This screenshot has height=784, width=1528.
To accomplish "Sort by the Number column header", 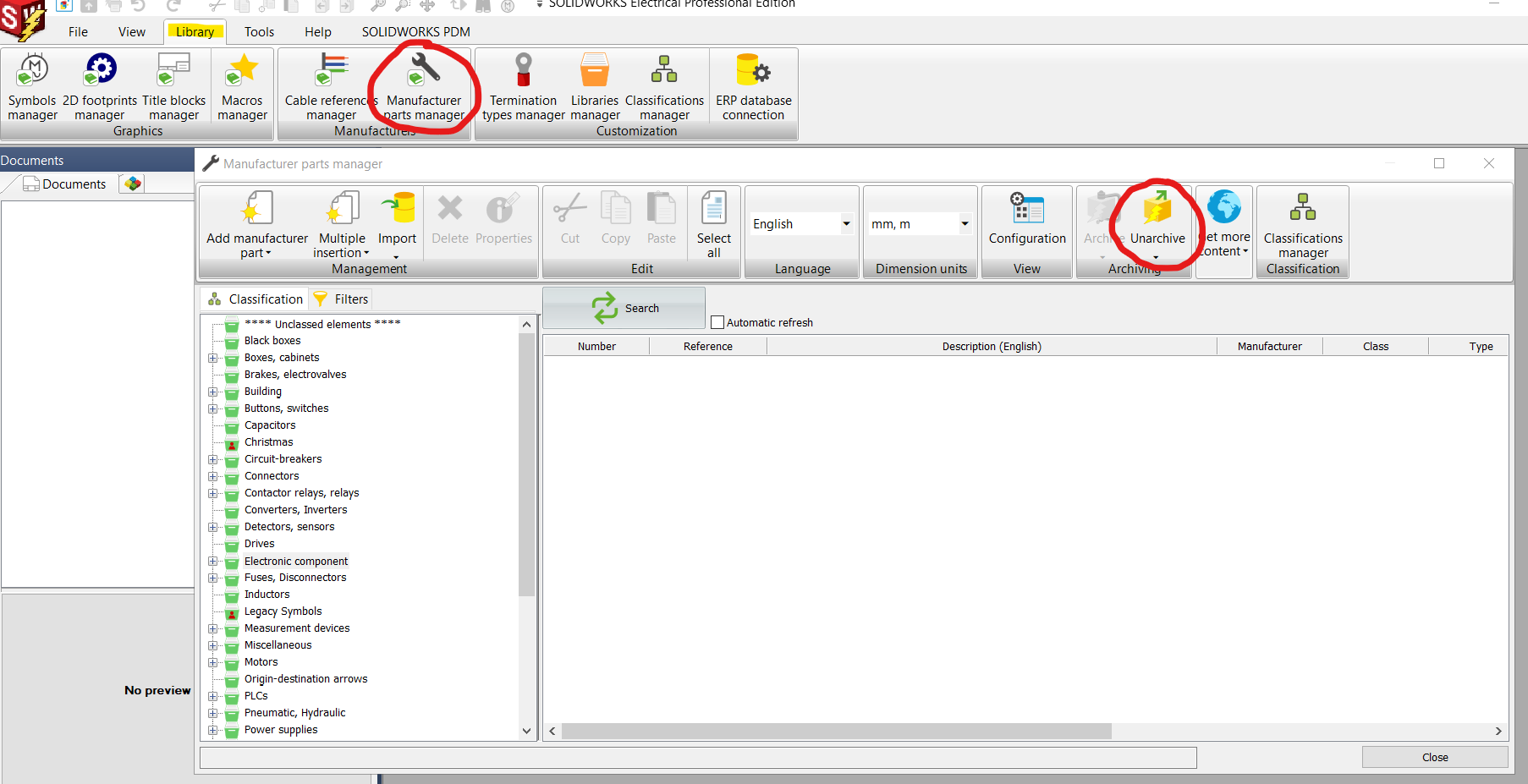I will point(596,346).
